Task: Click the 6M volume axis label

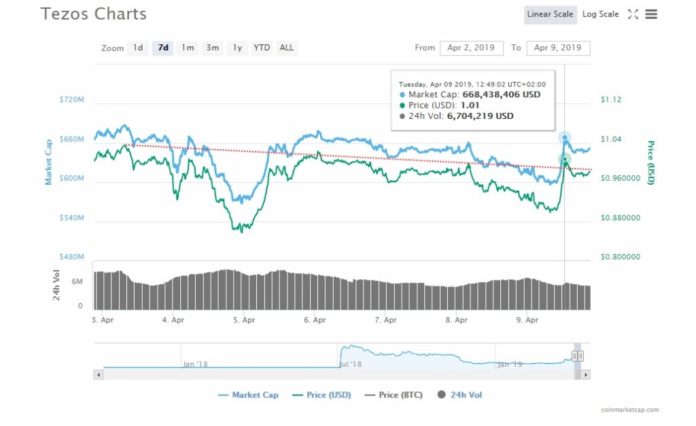Action: [77, 282]
